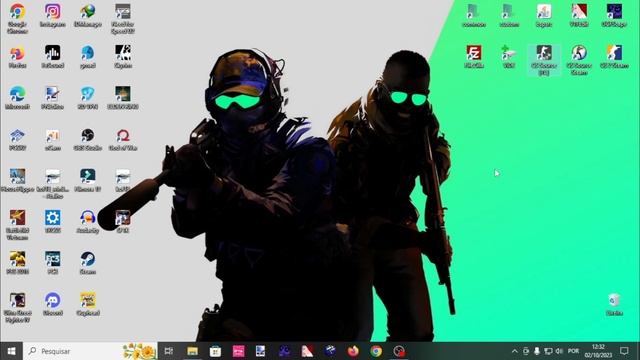Viewport: 640px width, 360px height.
Task: Open the Internet Download Manager desktop shortcut
Action: (88, 16)
